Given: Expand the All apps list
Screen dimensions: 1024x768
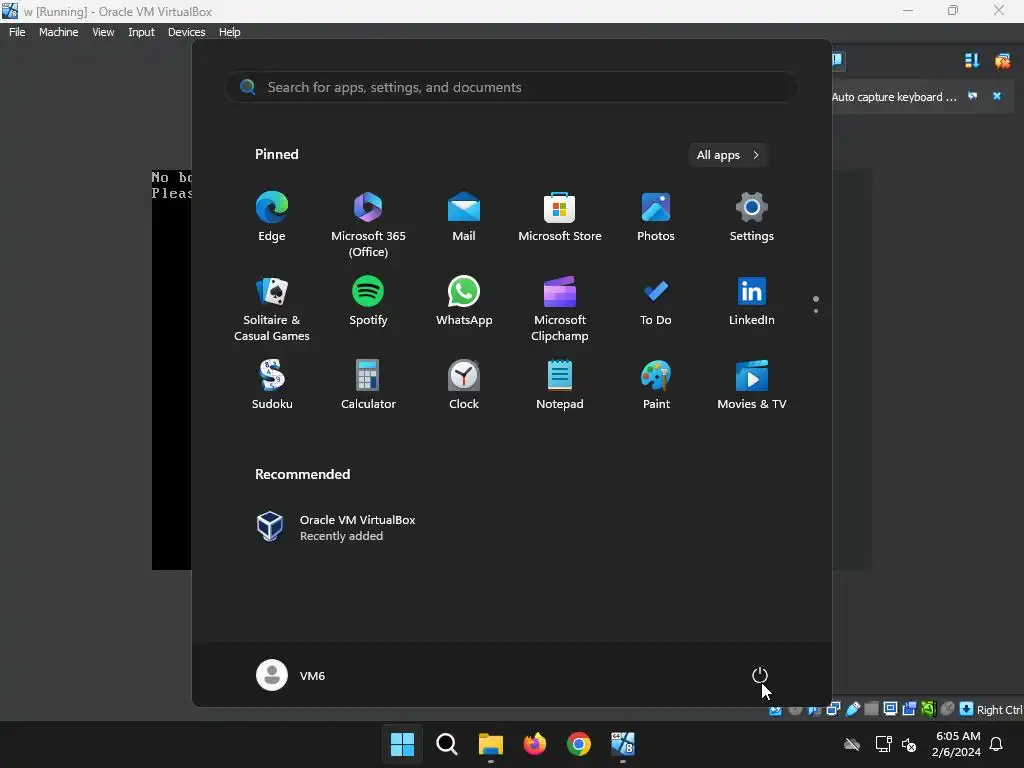Looking at the screenshot, I should coord(728,155).
